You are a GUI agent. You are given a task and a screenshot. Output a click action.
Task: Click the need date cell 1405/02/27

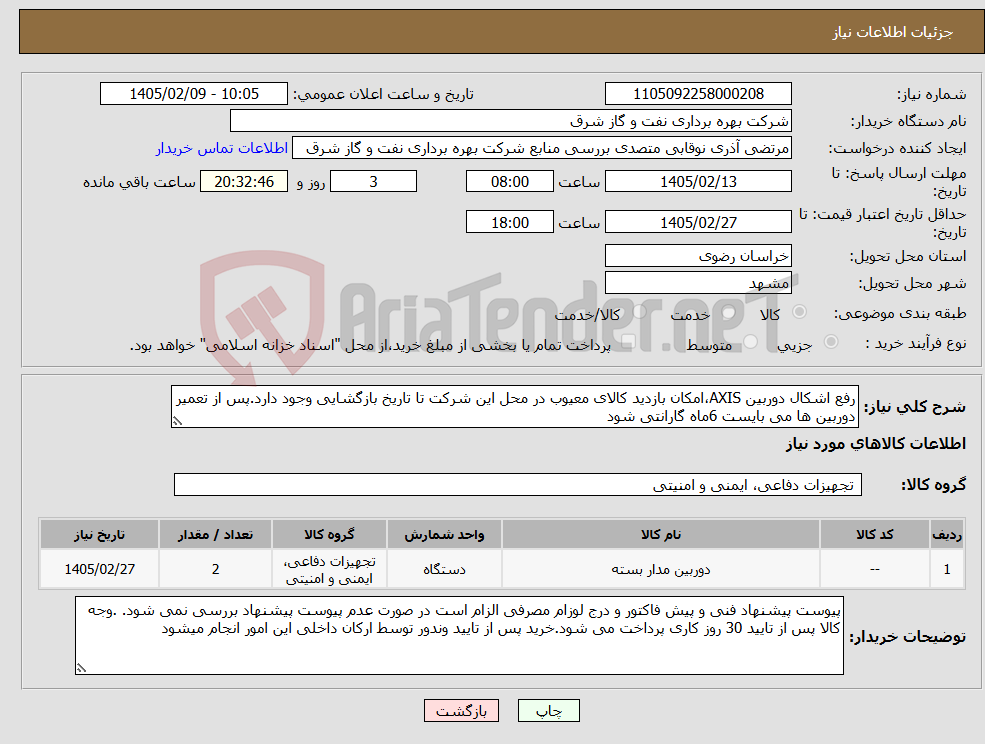pos(99,569)
